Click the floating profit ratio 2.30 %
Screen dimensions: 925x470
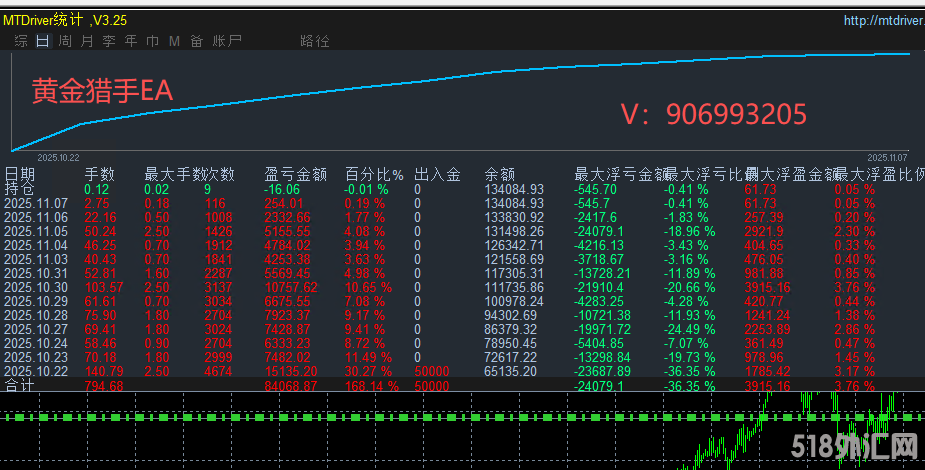(x=855, y=232)
